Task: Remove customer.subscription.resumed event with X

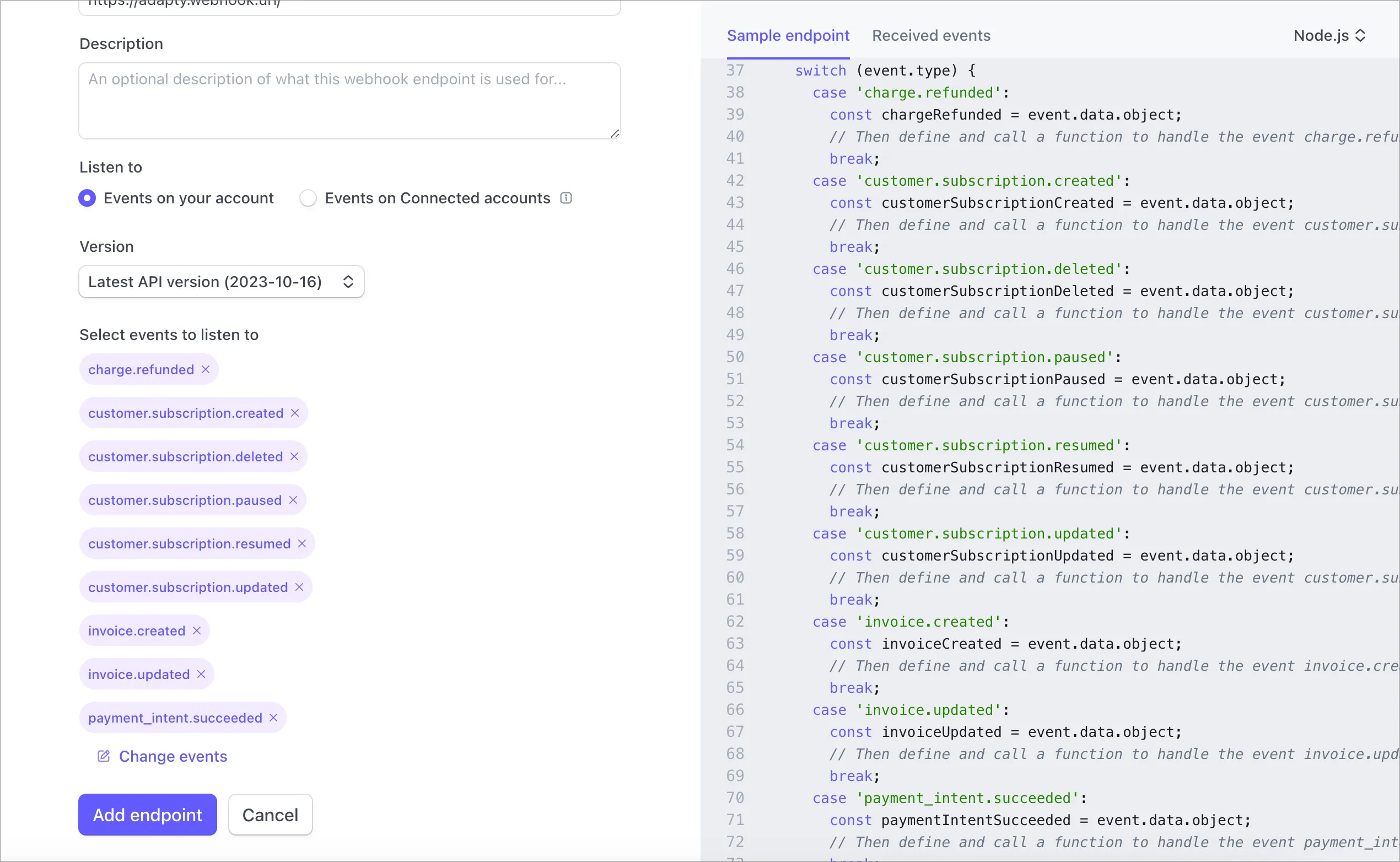Action: [x=302, y=543]
